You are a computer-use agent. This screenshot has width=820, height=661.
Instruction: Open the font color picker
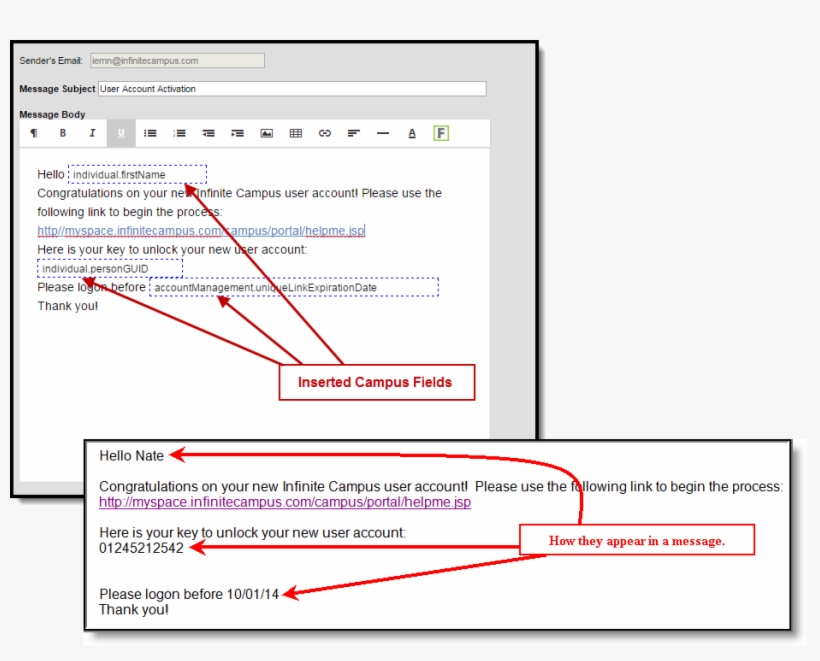pyautogui.click(x=412, y=133)
